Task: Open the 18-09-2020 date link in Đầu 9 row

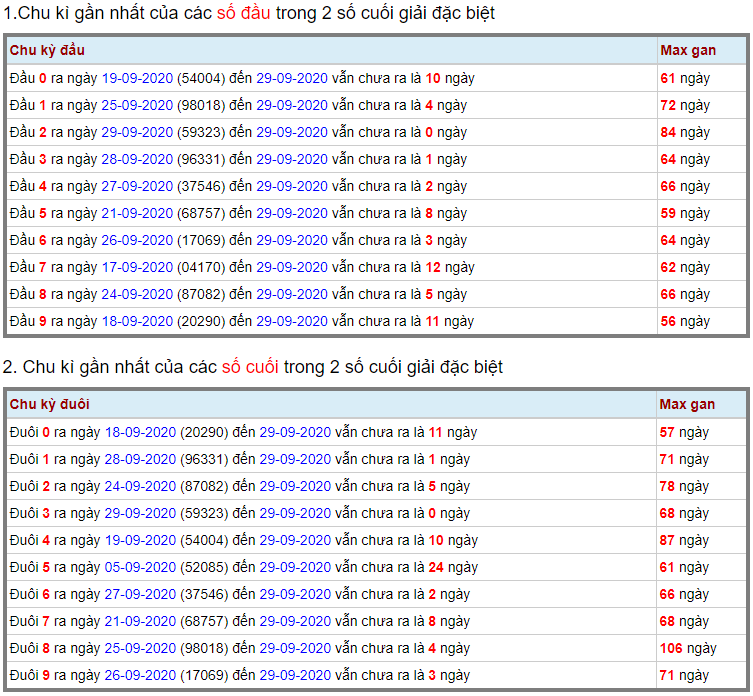Action: 137,321
